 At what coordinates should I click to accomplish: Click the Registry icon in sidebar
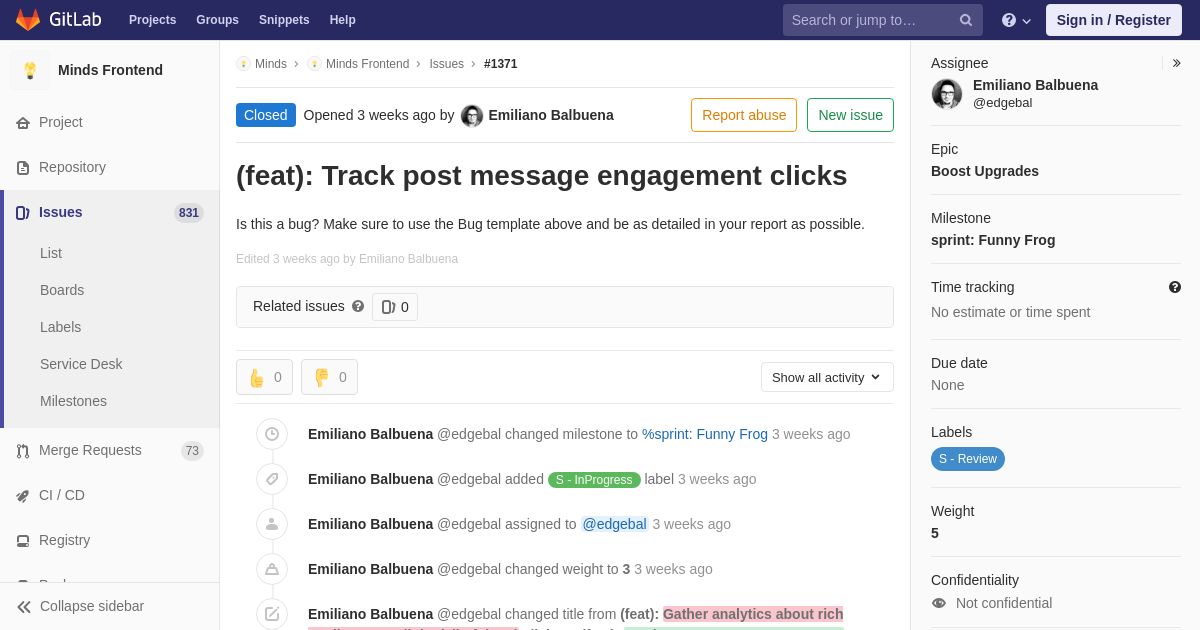click(23, 540)
